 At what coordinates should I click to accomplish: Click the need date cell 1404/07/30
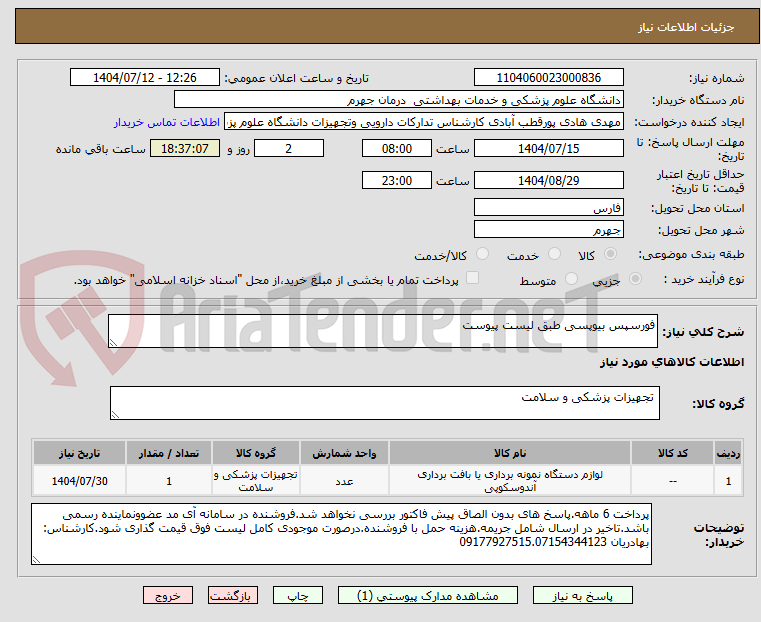pyautogui.click(x=79, y=481)
